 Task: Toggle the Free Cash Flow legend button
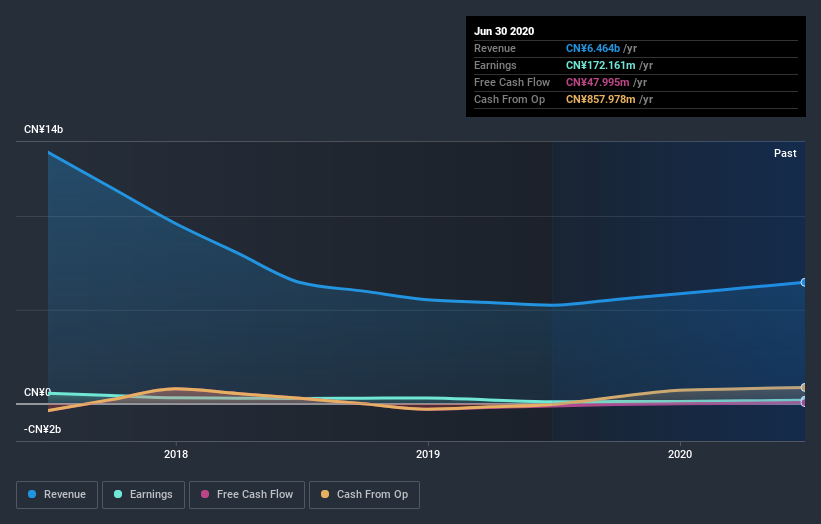[x=247, y=495]
